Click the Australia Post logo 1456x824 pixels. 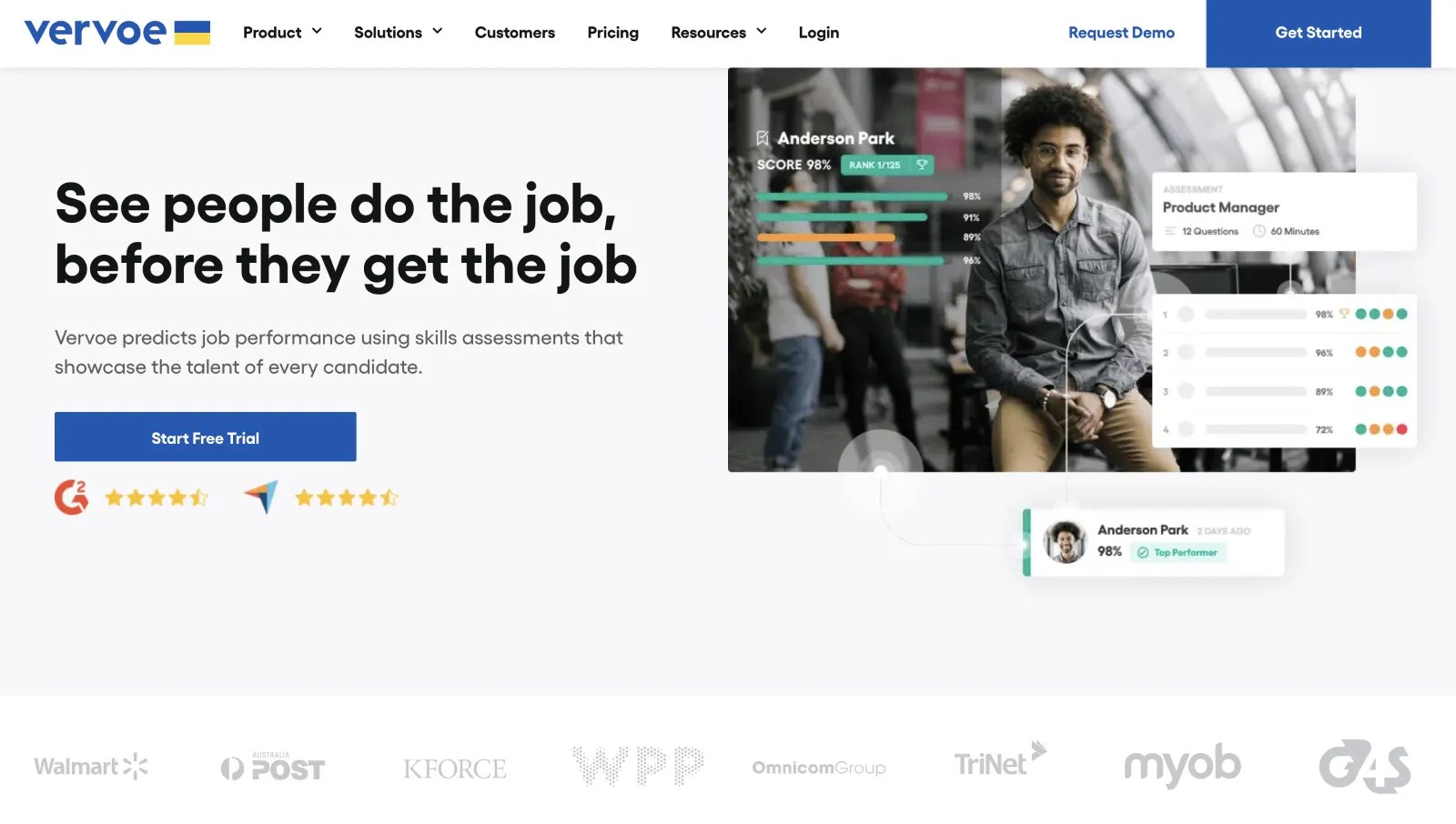(x=272, y=767)
